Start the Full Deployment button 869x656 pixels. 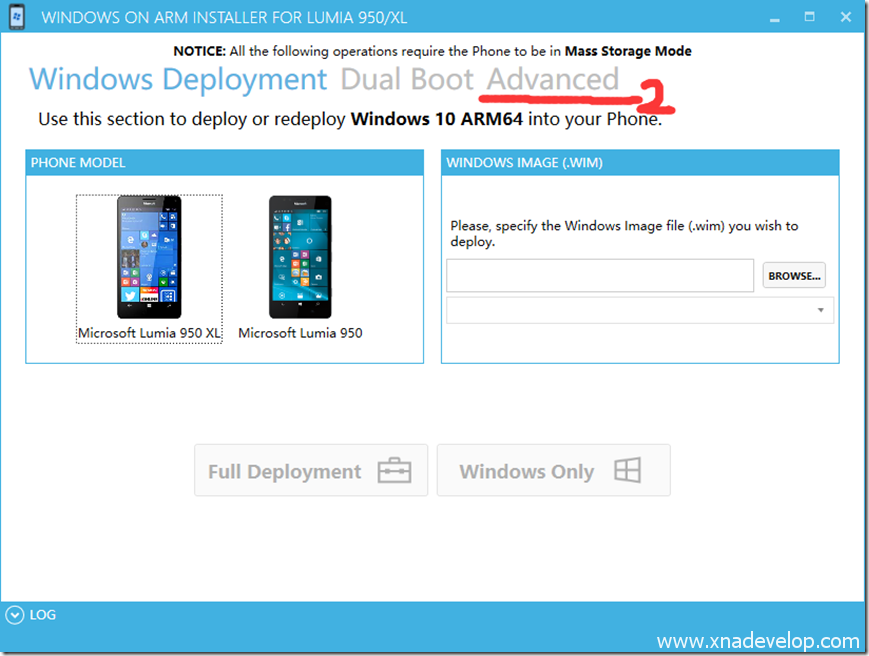click(310, 471)
